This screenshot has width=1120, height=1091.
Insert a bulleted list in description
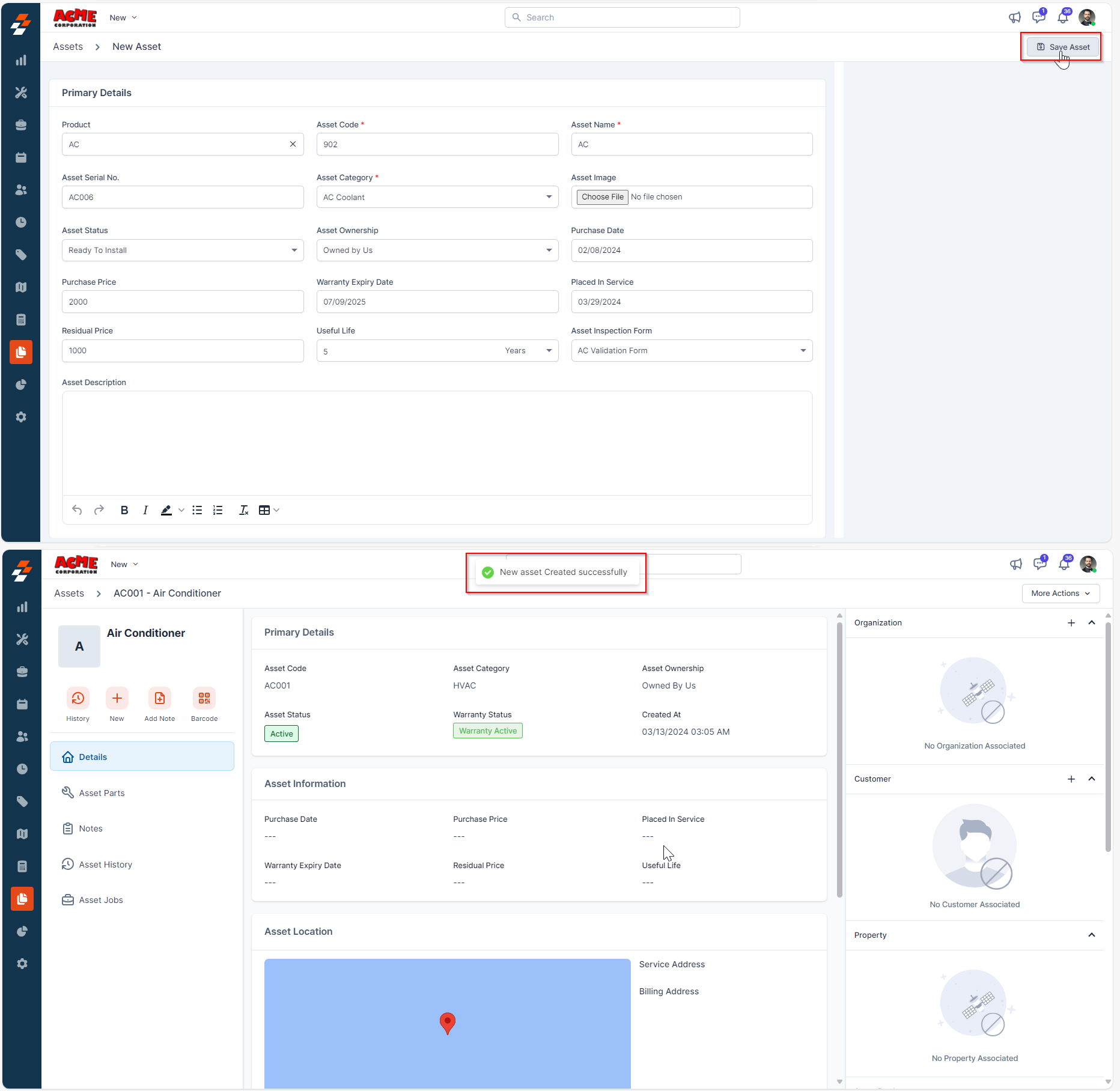click(197, 510)
